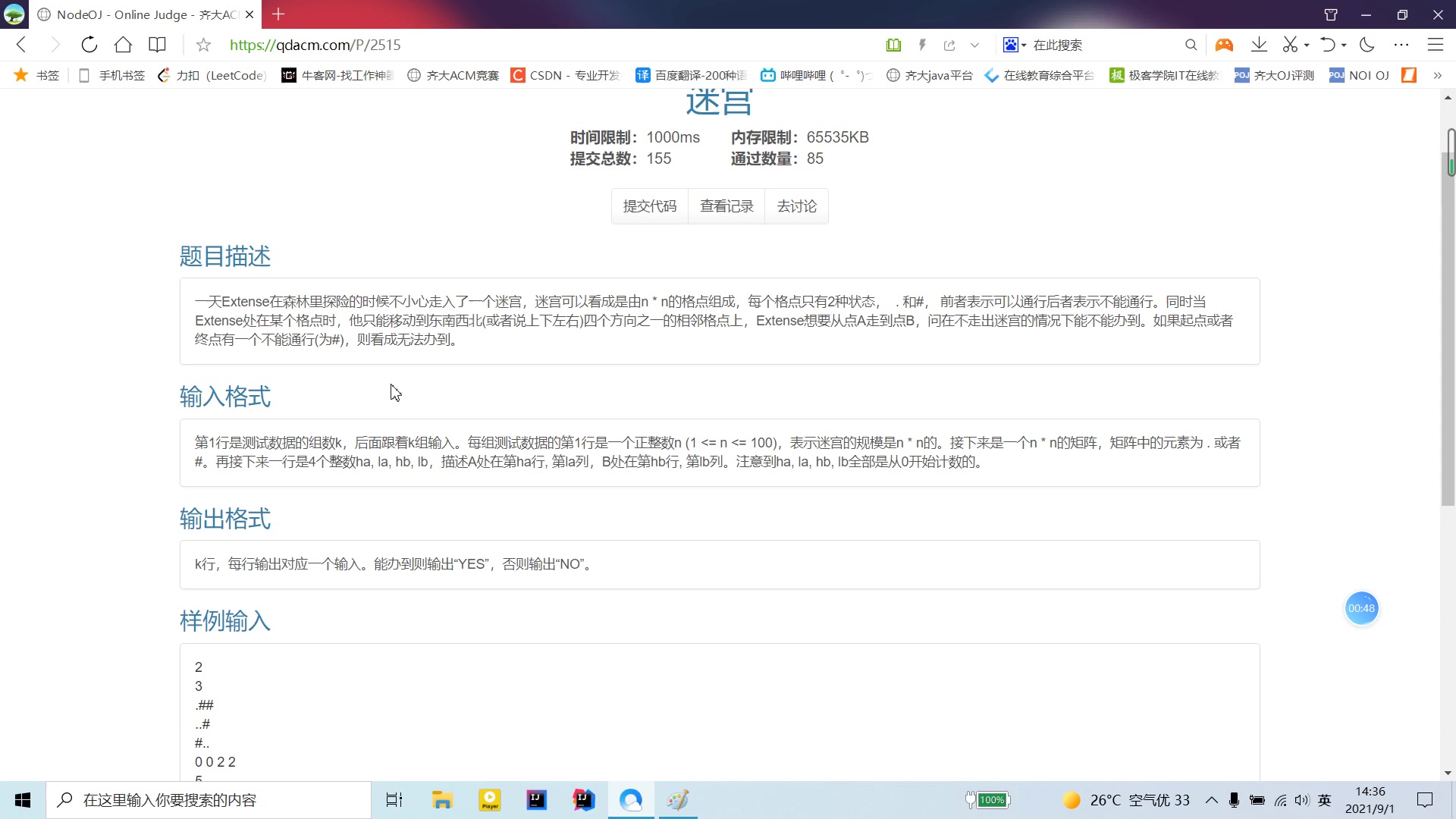Click the green reader icon in address bar

pyautogui.click(x=893, y=45)
